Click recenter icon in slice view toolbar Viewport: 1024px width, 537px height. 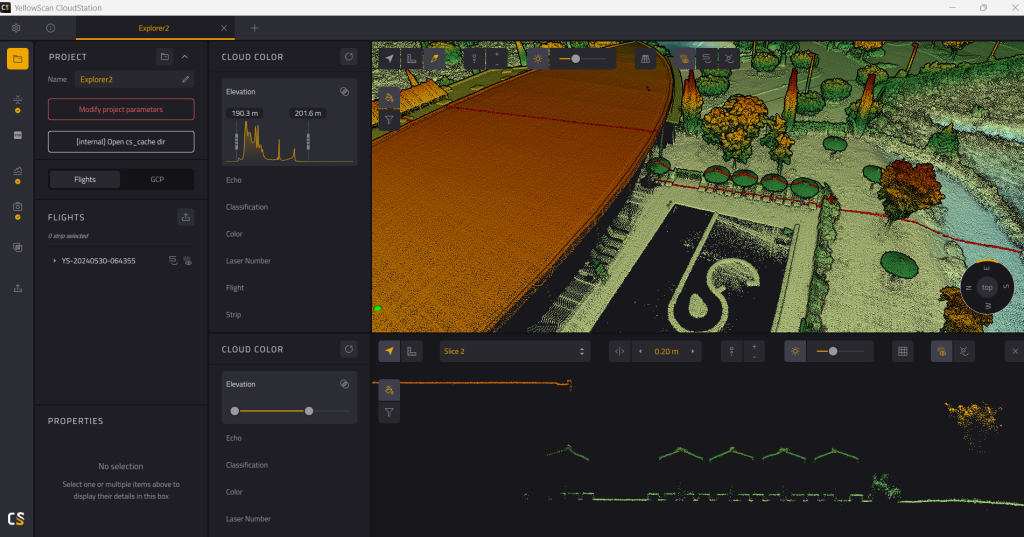(x=964, y=351)
